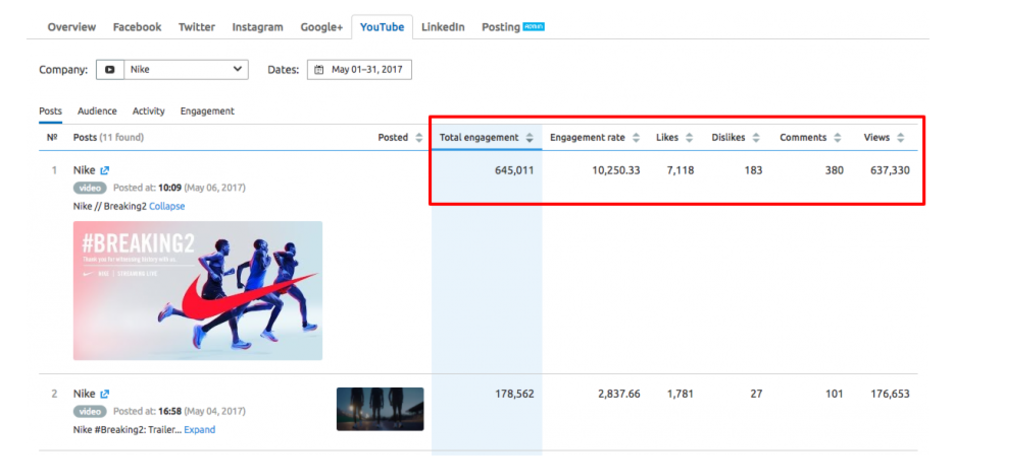Select views value 637,330
1010x460 pixels.
[890, 171]
